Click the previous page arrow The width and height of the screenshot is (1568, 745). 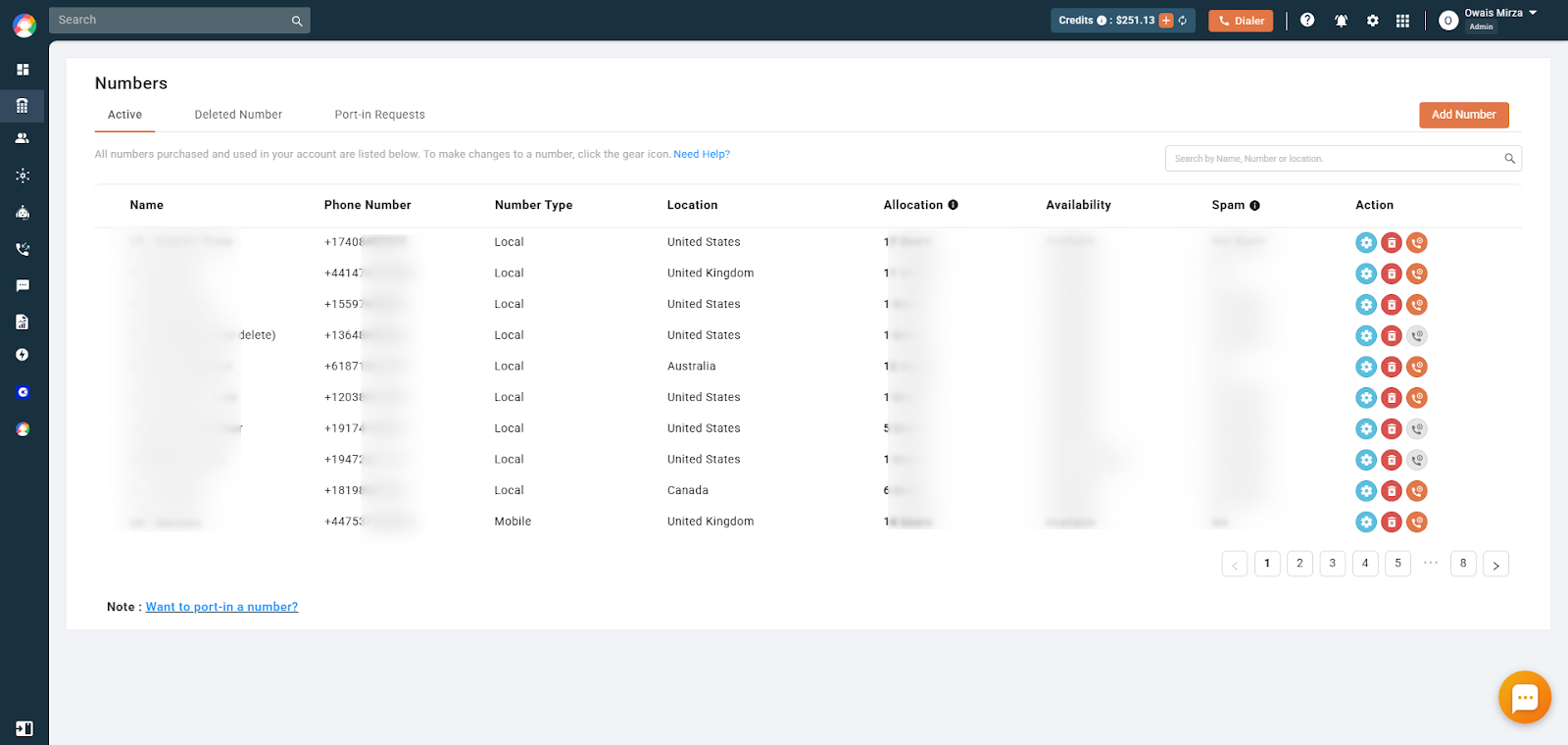coord(1235,564)
